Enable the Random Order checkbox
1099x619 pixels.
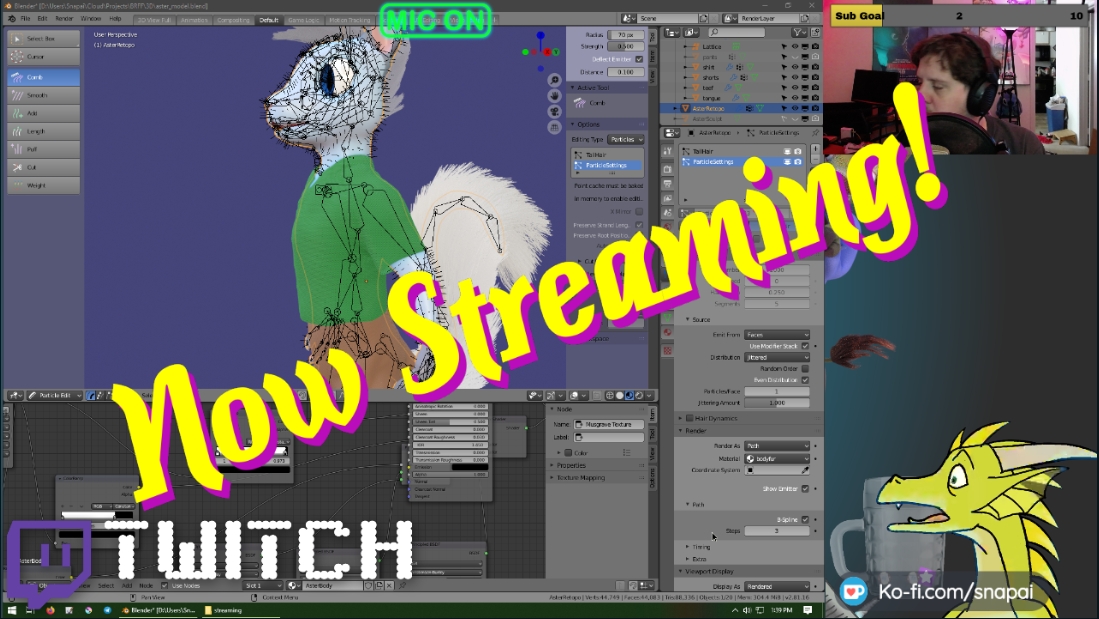click(805, 368)
